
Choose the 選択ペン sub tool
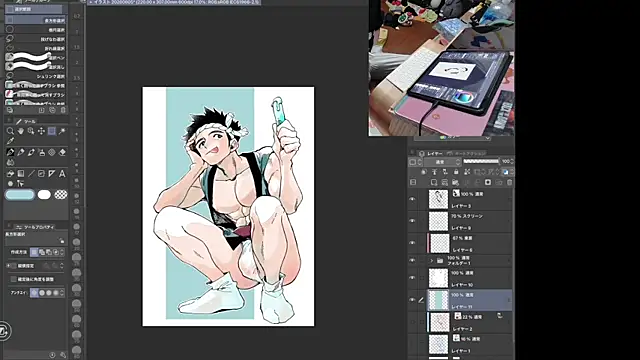tap(36, 58)
